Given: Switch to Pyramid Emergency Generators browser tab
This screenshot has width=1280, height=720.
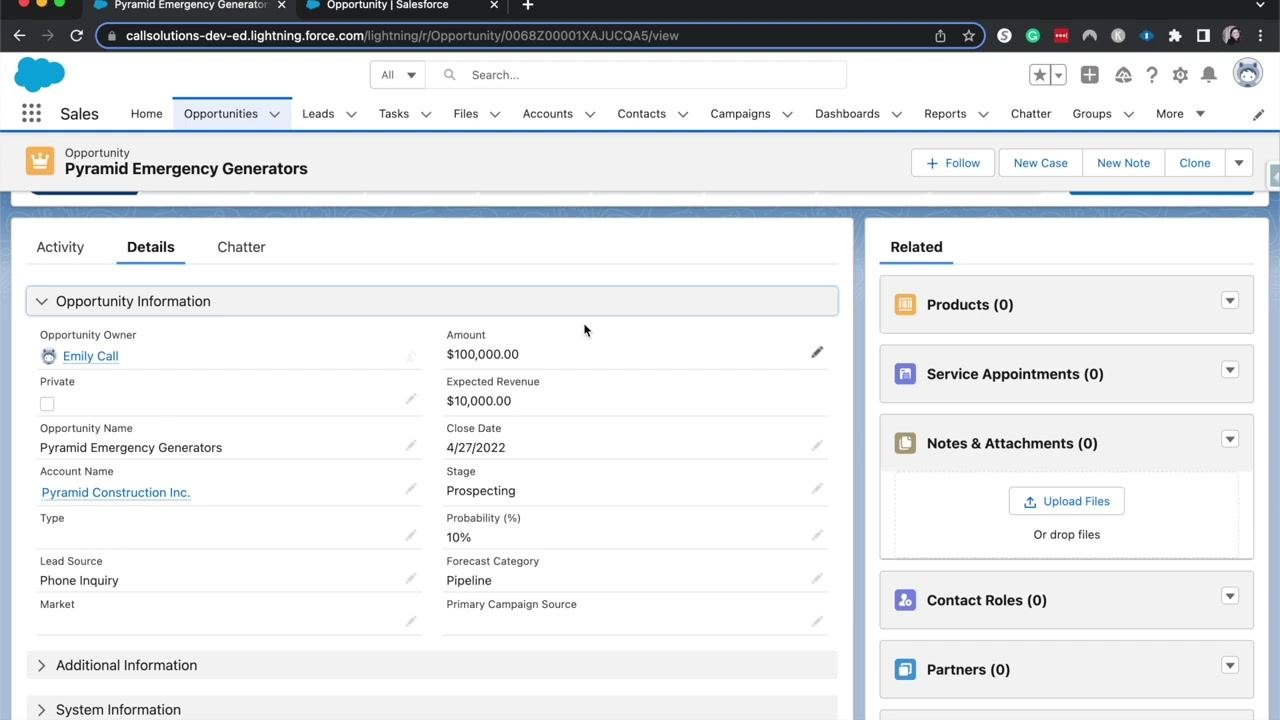Looking at the screenshot, I should 190,5.
